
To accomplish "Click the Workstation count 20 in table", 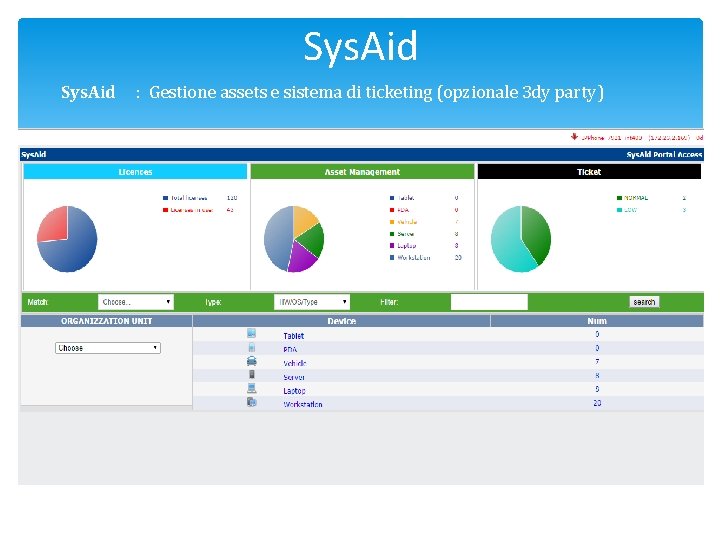I will coord(597,403).
